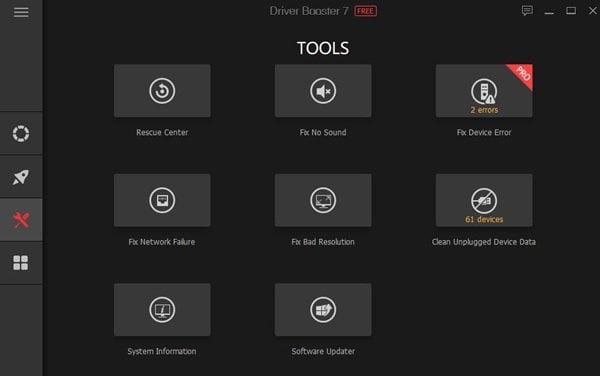Viewport: 600px width, 376px height.
Task: Click the Software Updater label
Action: tap(323, 351)
